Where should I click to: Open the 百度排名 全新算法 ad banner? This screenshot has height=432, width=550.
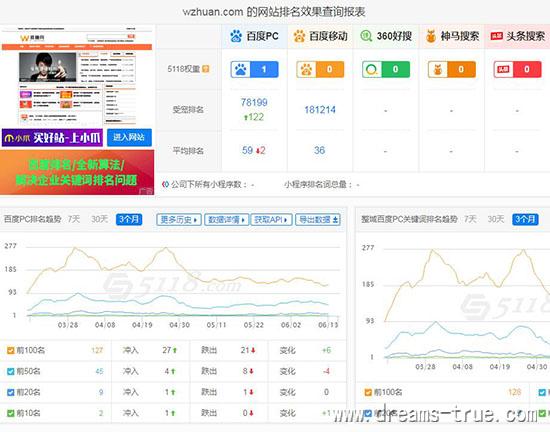(77, 172)
